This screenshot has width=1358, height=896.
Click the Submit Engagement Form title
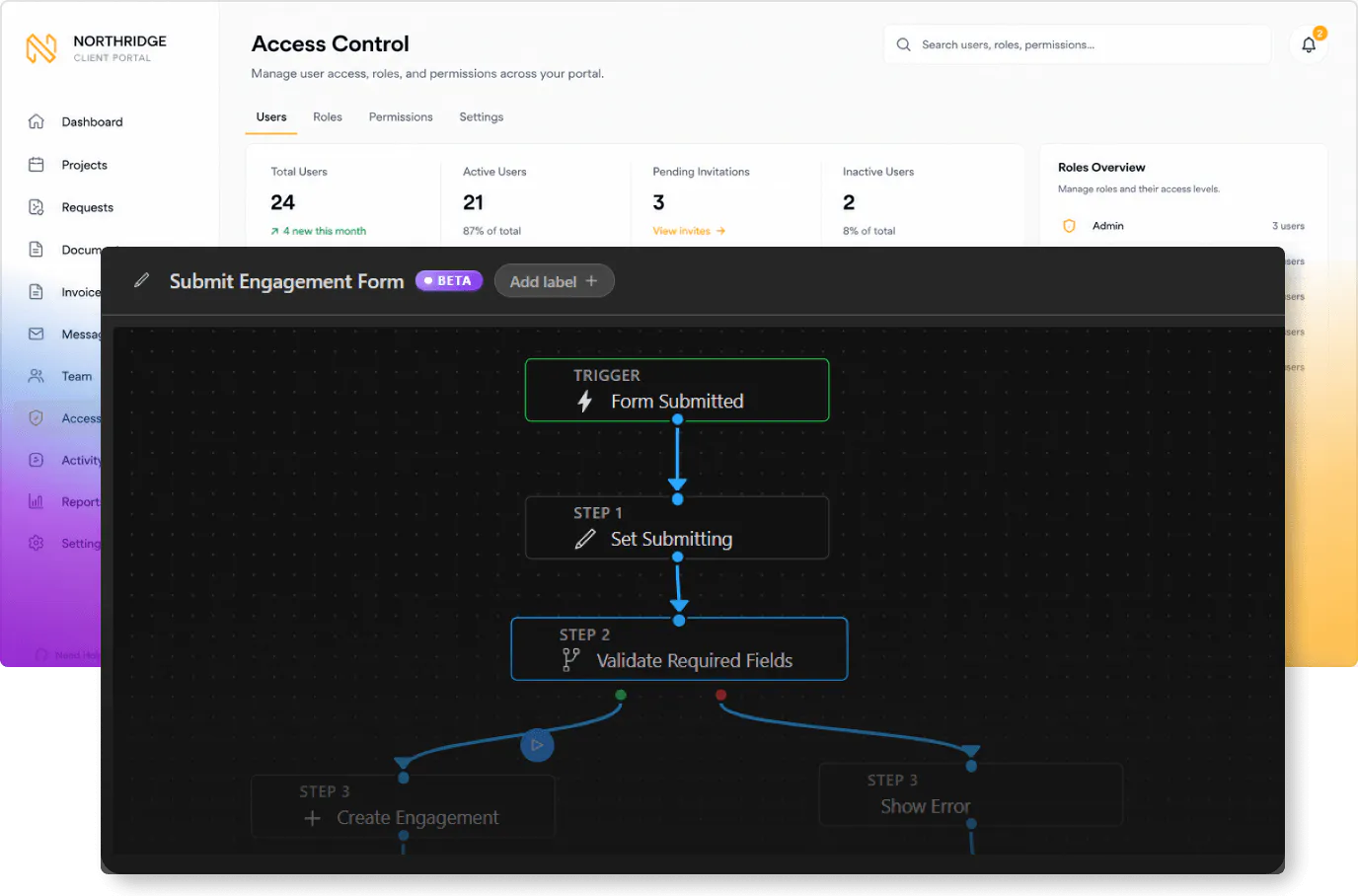(286, 281)
